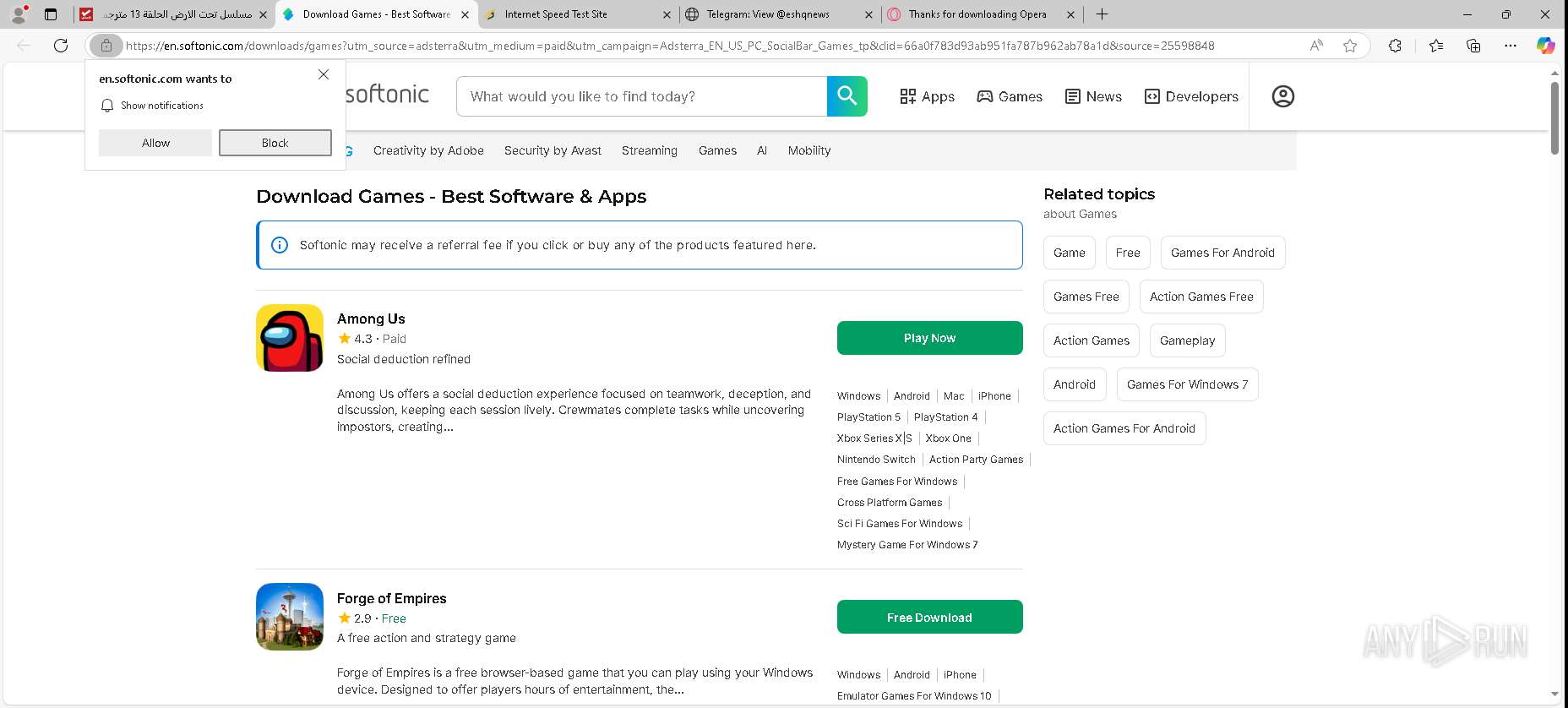Open Security by Avast category
This screenshot has width=1568, height=708.
click(553, 150)
